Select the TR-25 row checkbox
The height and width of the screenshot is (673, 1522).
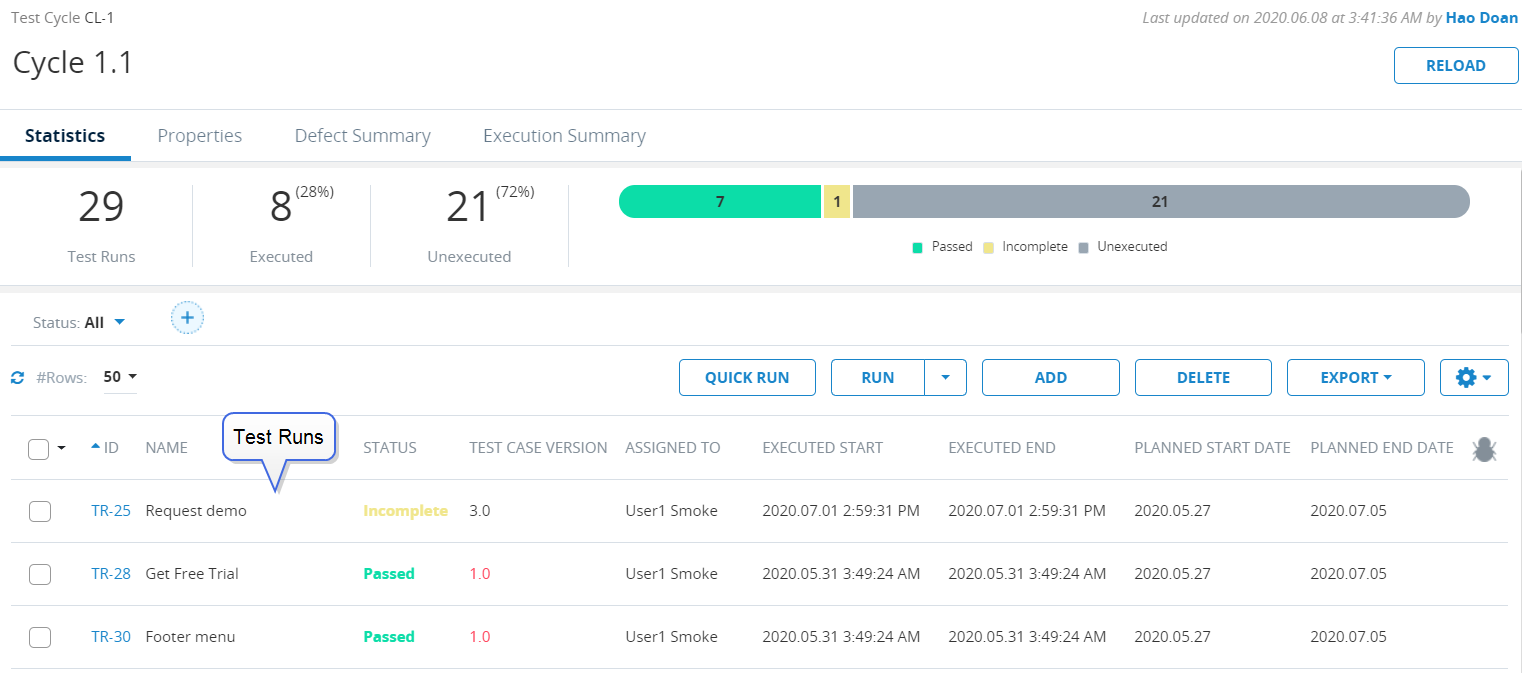(x=40, y=511)
